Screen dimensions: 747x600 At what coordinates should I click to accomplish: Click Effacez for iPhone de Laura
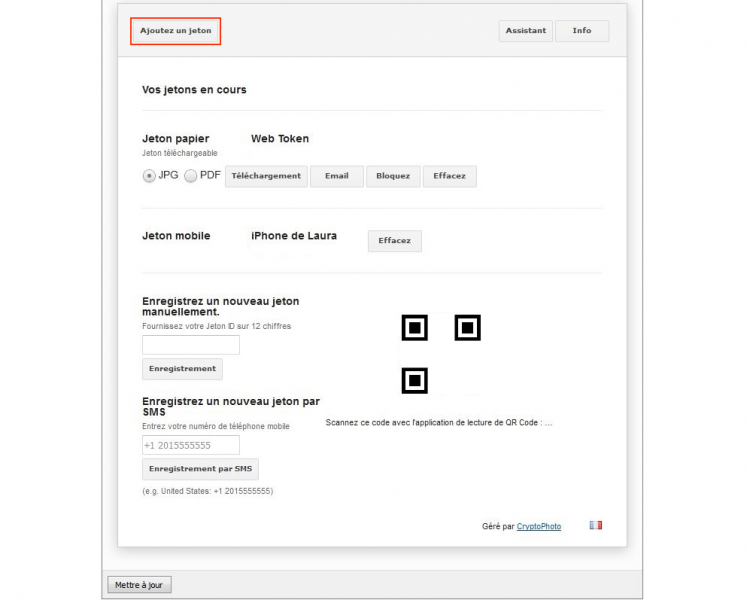coord(395,241)
